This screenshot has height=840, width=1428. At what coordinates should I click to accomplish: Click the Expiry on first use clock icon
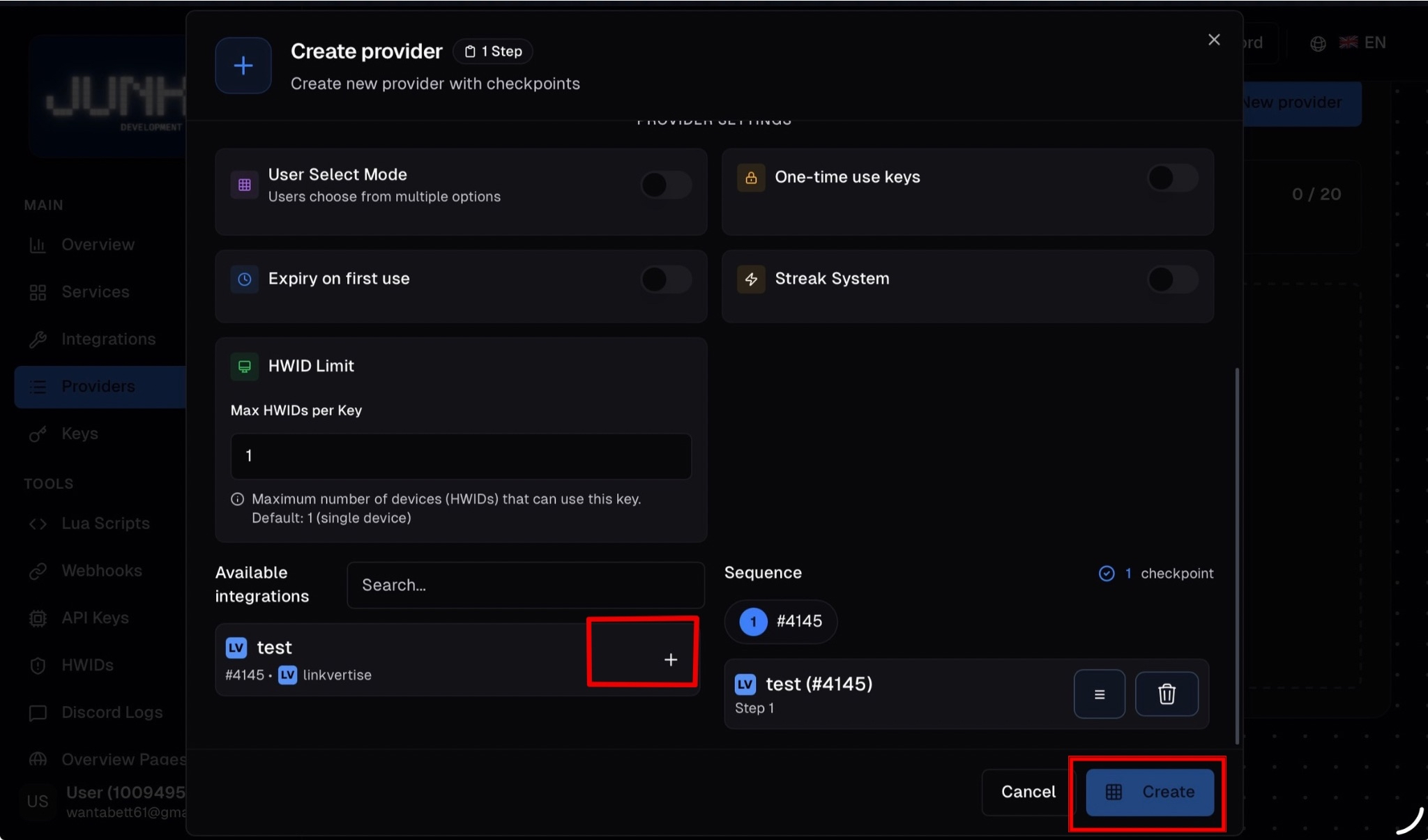coord(244,279)
